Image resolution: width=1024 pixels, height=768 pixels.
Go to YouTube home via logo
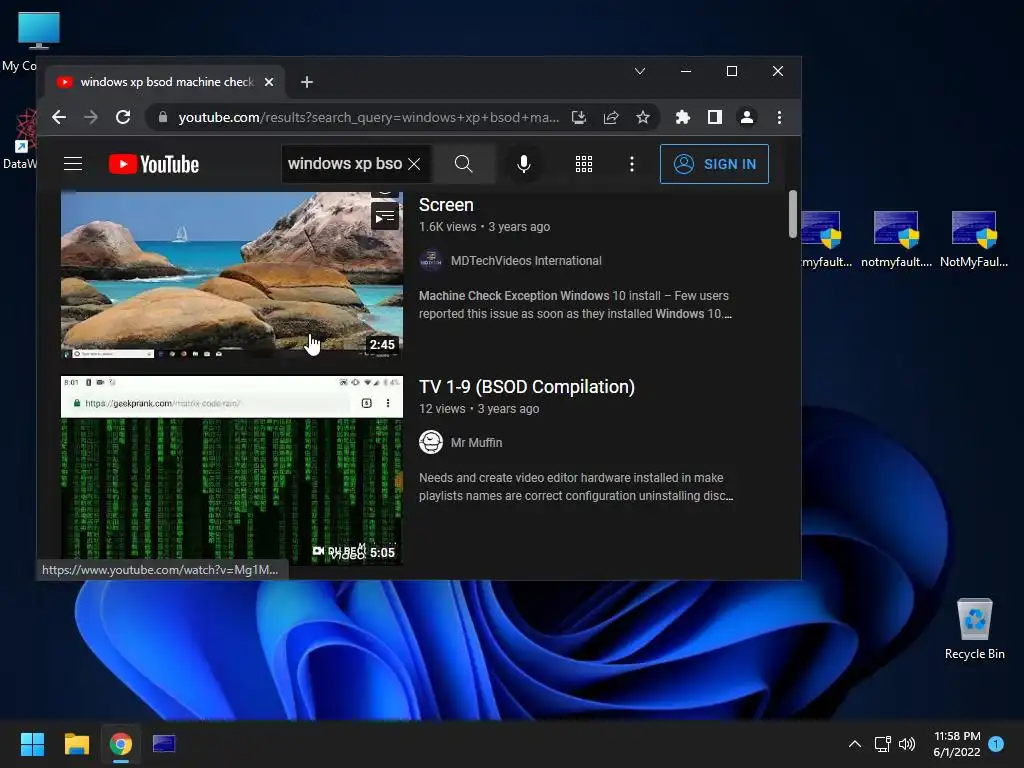(x=153, y=164)
